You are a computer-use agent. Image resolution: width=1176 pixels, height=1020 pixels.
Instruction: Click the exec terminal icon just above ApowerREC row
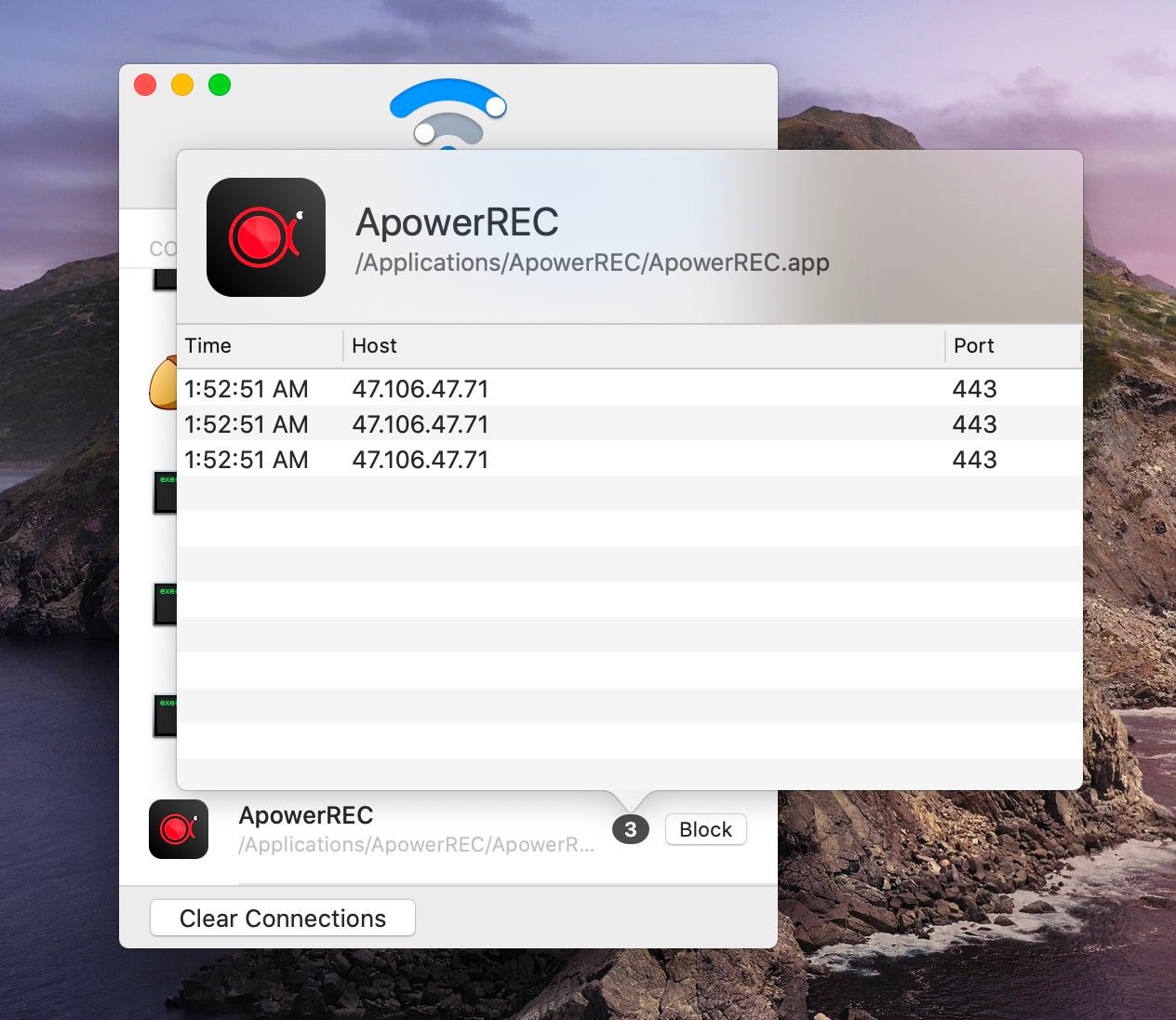click(165, 716)
